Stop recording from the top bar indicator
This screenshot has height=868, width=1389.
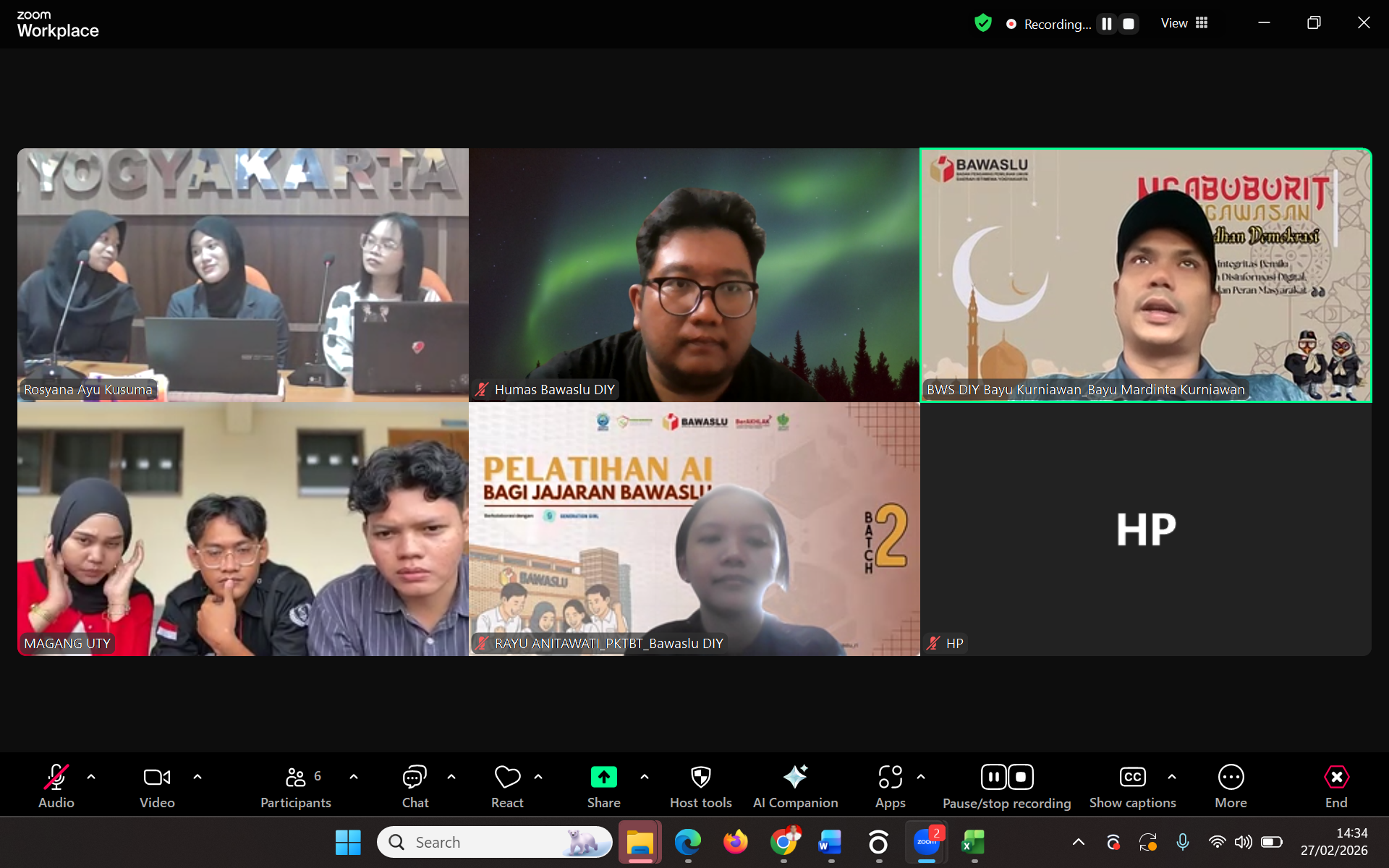tap(1129, 24)
